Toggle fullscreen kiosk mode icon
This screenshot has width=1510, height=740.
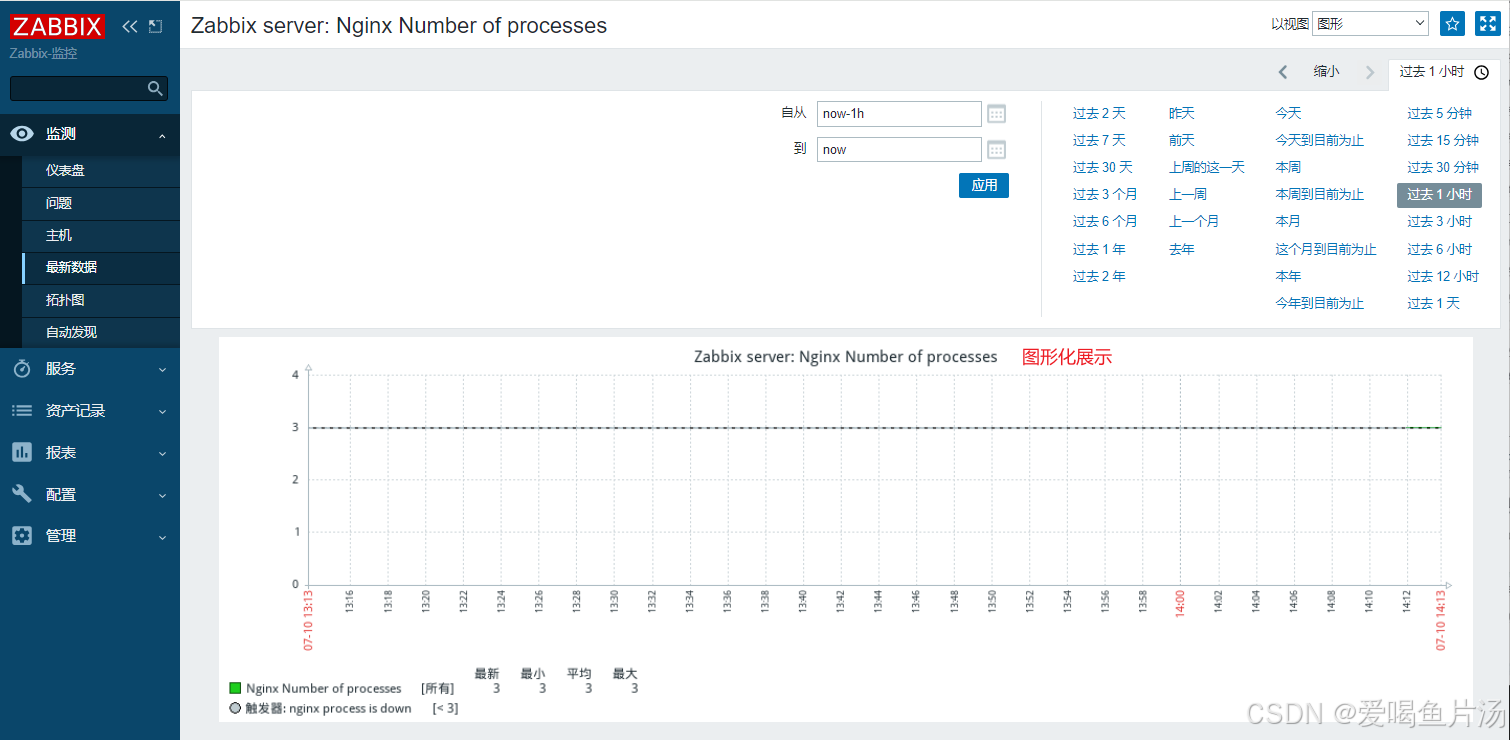click(1486, 24)
